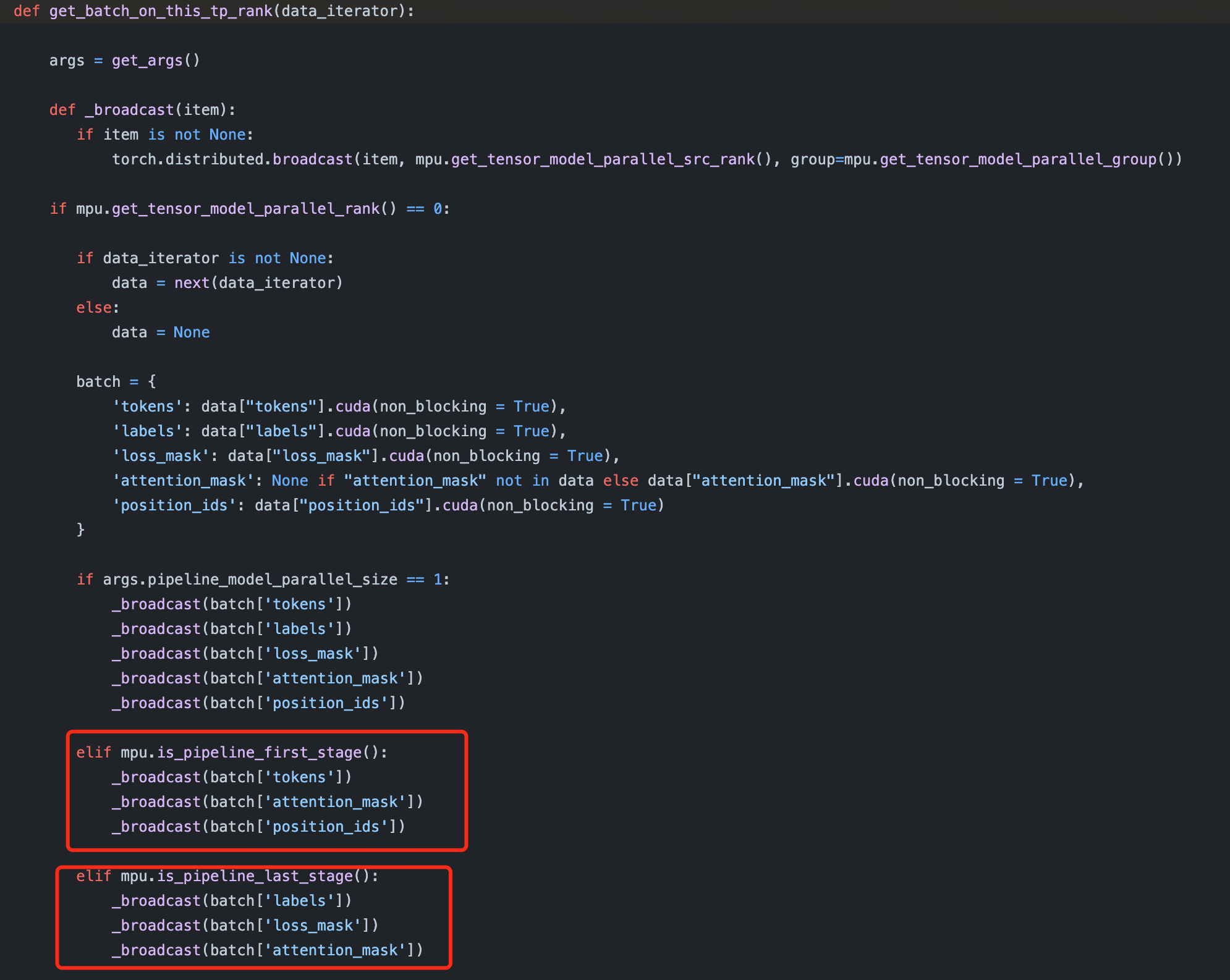Click the 'data = next(data_iterator)' line
Screen dimensions: 1230x980
pos(227,283)
